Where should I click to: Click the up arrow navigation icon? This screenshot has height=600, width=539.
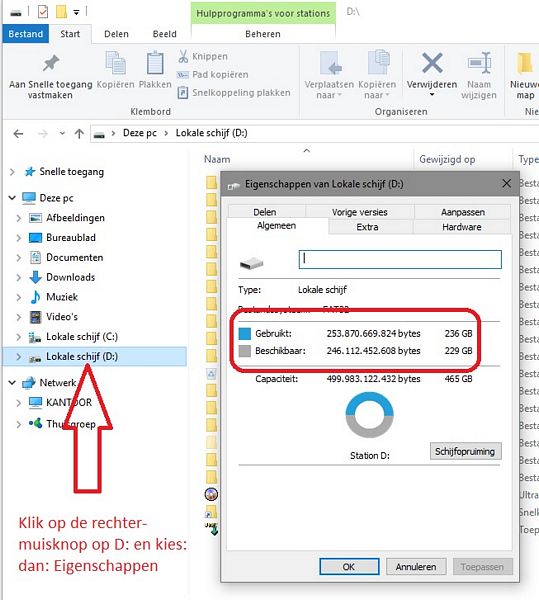(x=79, y=134)
